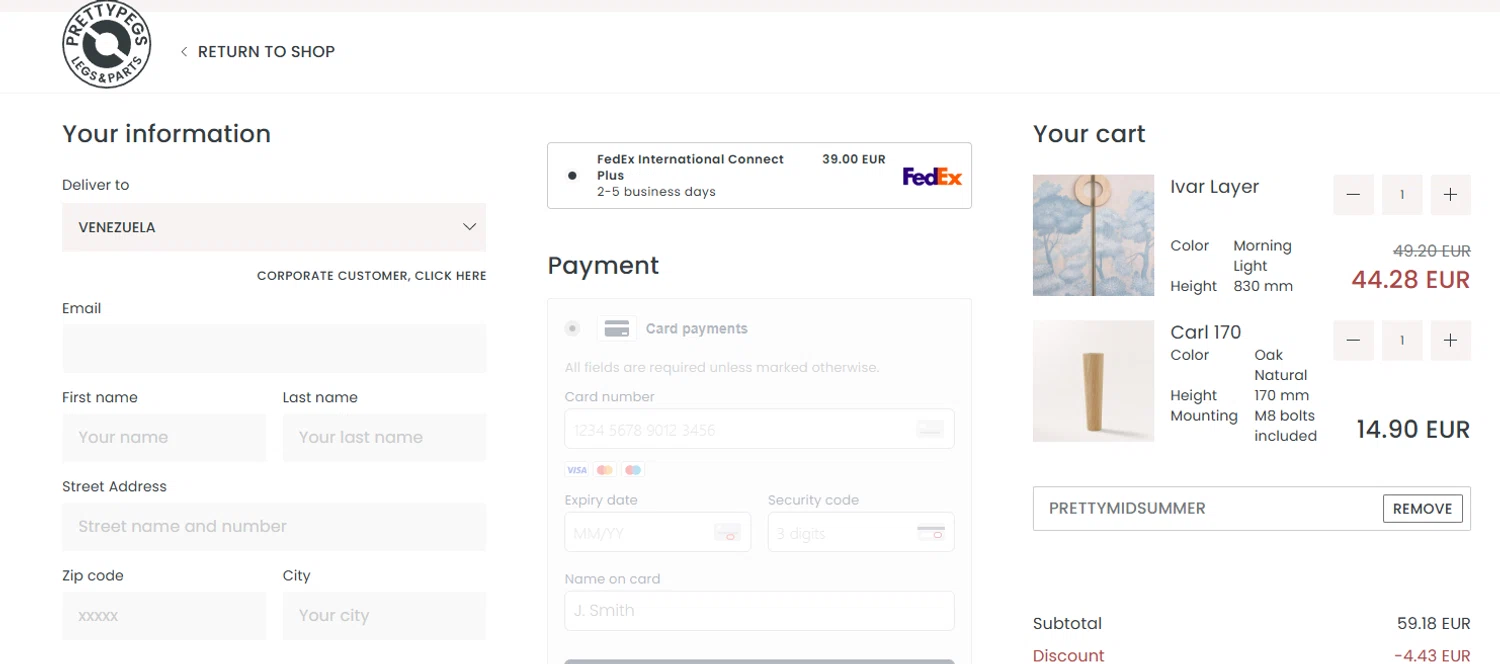The image size is (1500, 664).
Task: Open the Ivar Layer product thumbnail
Action: click(1094, 235)
